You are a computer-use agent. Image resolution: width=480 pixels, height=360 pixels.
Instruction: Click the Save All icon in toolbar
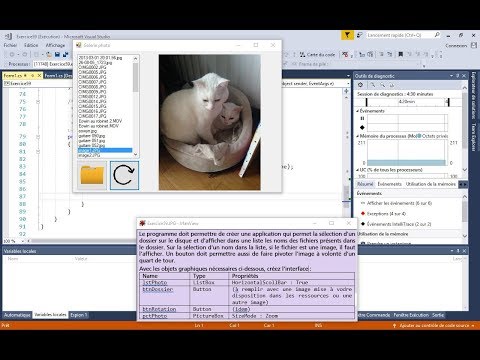65,54
